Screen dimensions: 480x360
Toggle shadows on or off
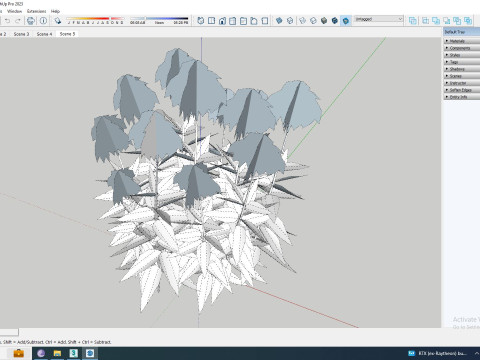[x=58, y=21]
